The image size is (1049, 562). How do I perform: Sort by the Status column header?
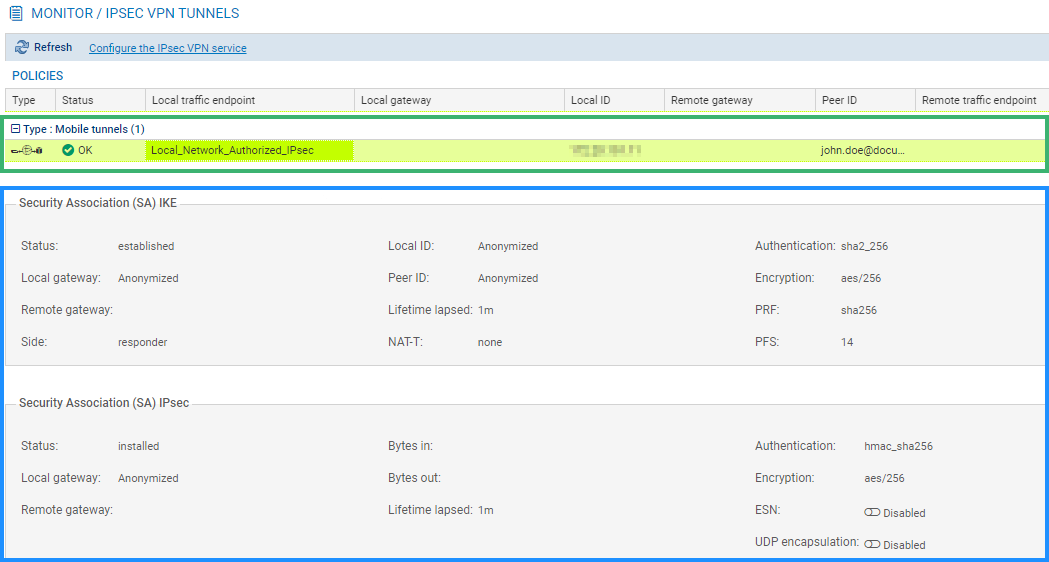pyautogui.click(x=77, y=100)
